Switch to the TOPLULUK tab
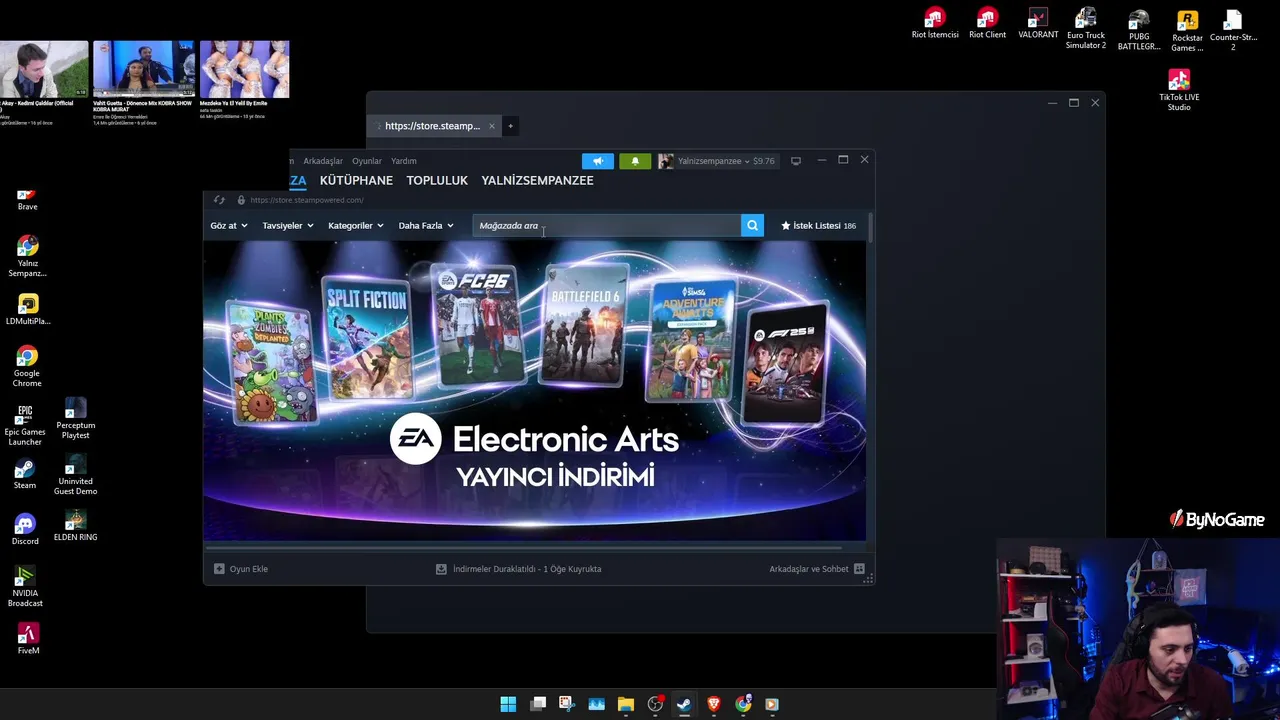Image resolution: width=1280 pixels, height=720 pixels. click(437, 181)
